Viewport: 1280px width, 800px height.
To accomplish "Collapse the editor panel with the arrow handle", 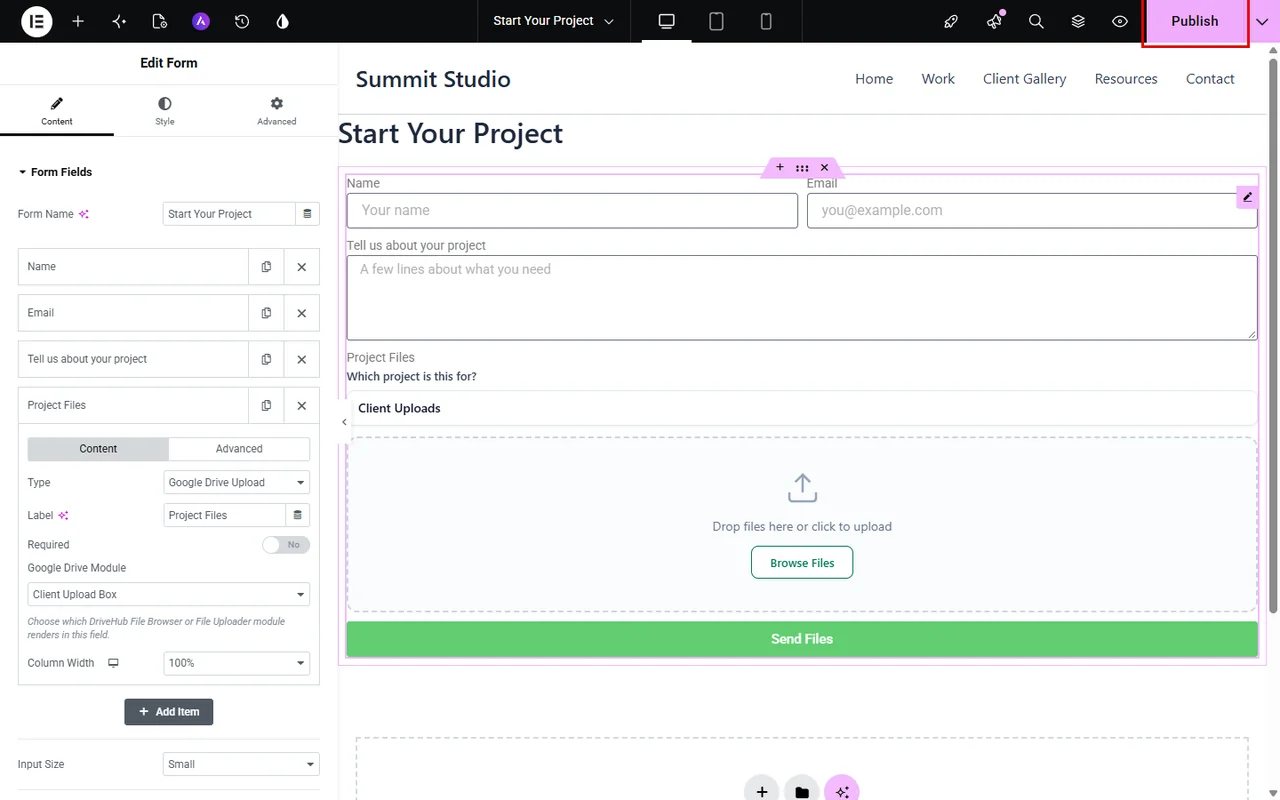I will 344,422.
